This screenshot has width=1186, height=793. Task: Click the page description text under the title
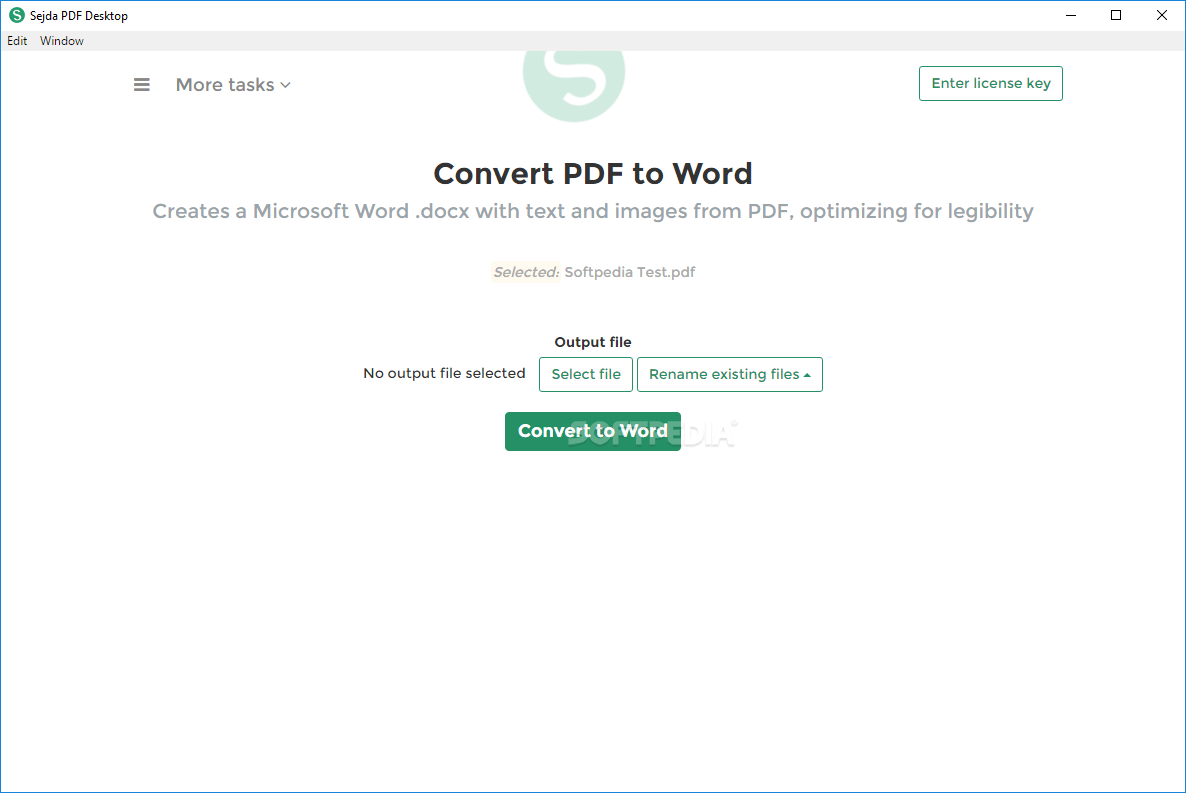(592, 211)
